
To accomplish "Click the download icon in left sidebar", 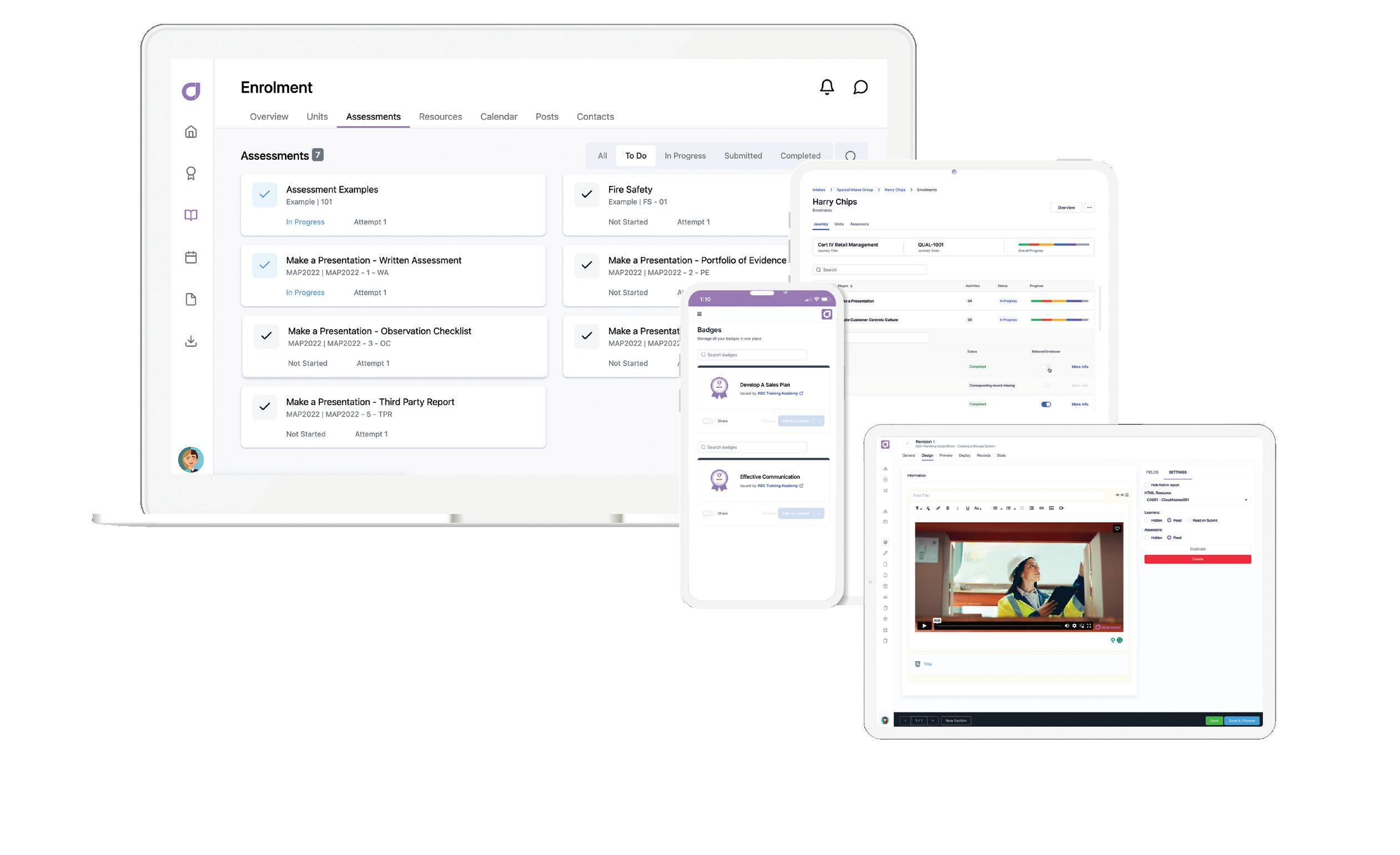I will tap(191, 341).
